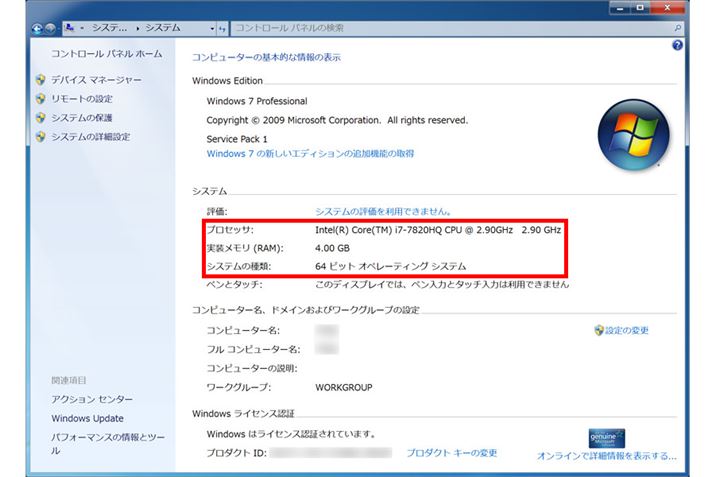Image resolution: width=715 pixels, height=477 pixels.
Task: Open コントロール パネル ホーム
Action: (x=106, y=54)
